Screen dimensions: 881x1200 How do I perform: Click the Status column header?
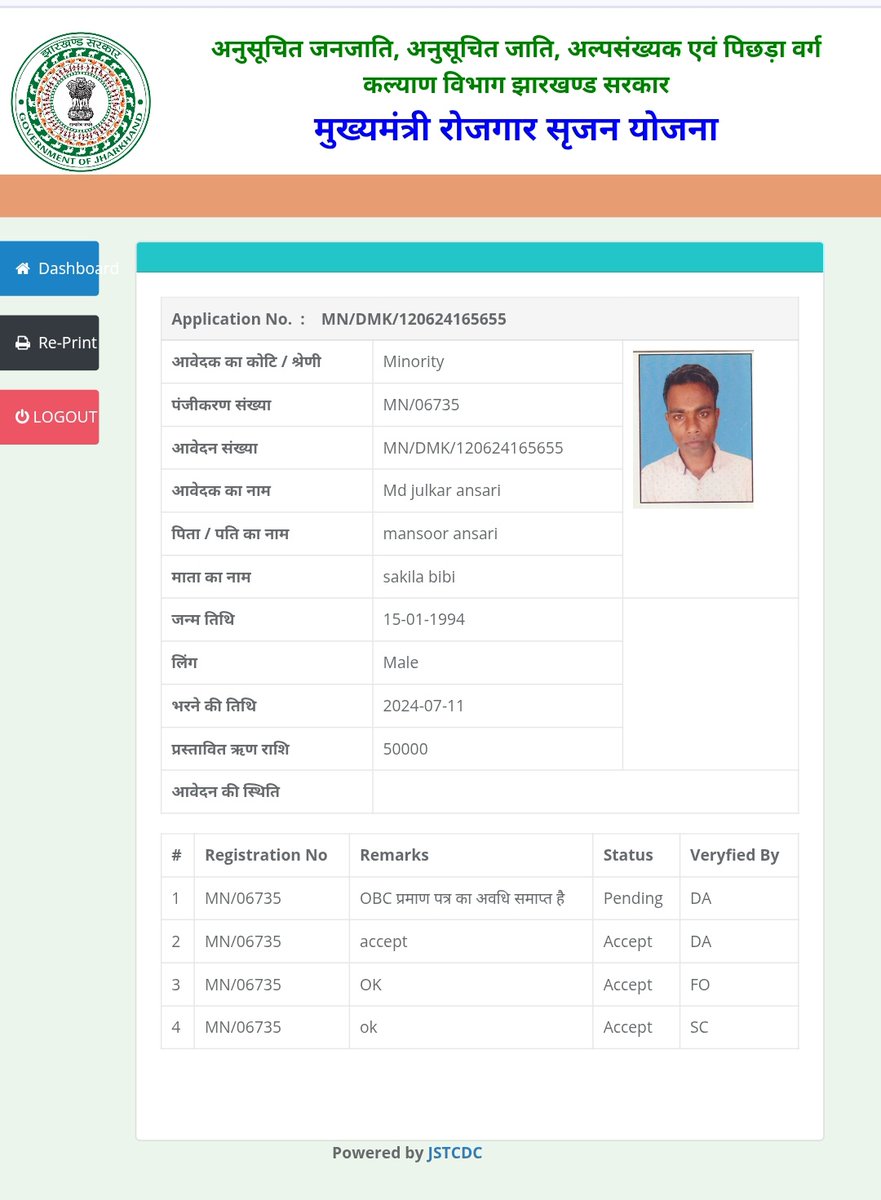[628, 855]
